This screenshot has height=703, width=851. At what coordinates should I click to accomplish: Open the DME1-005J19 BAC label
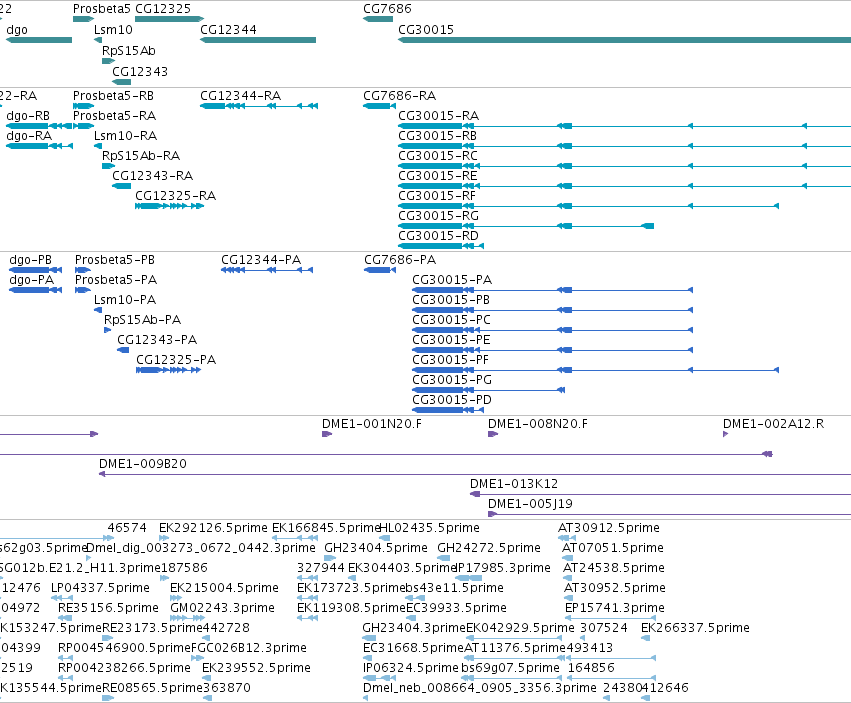(530, 504)
